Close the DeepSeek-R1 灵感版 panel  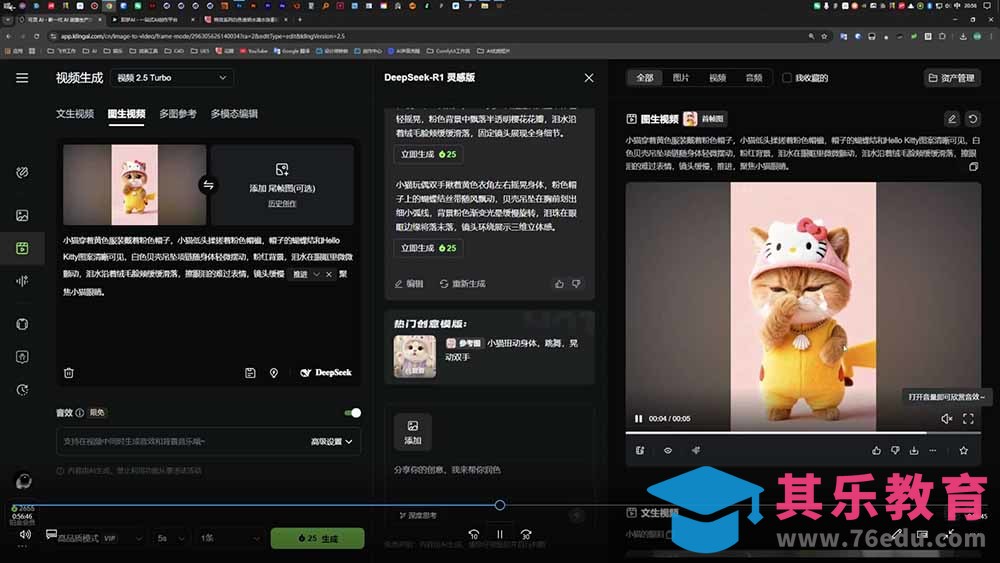tap(589, 78)
